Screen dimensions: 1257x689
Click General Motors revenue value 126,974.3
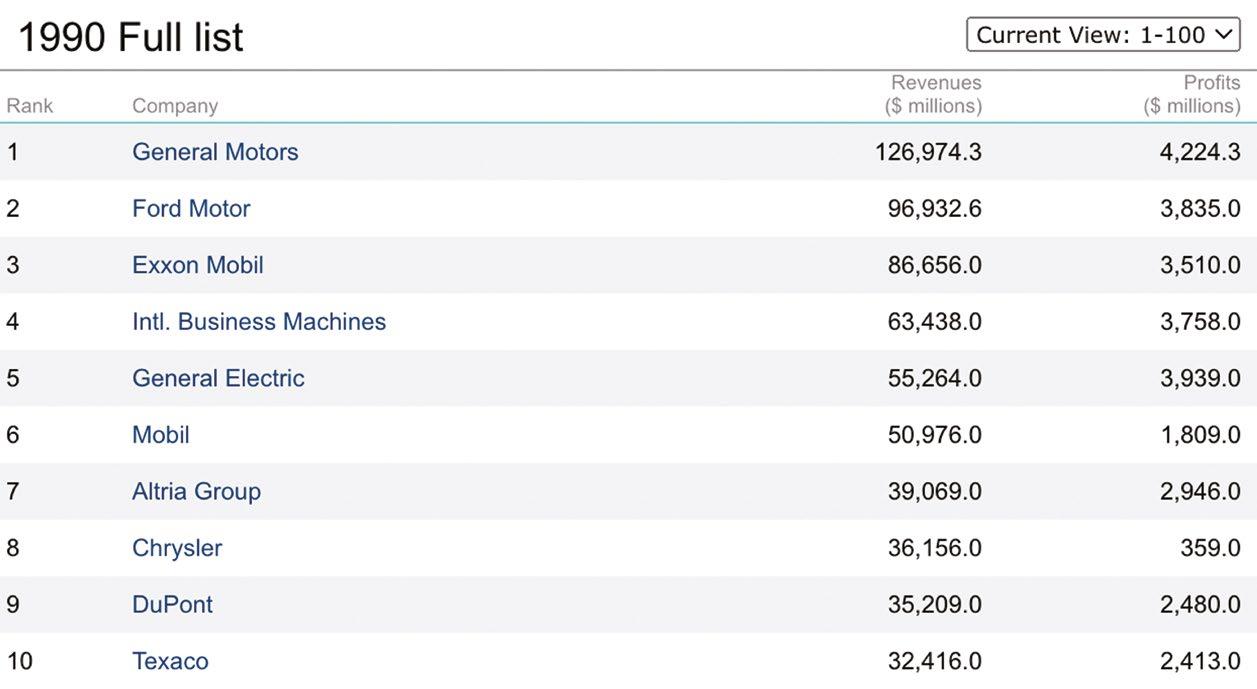(928, 152)
